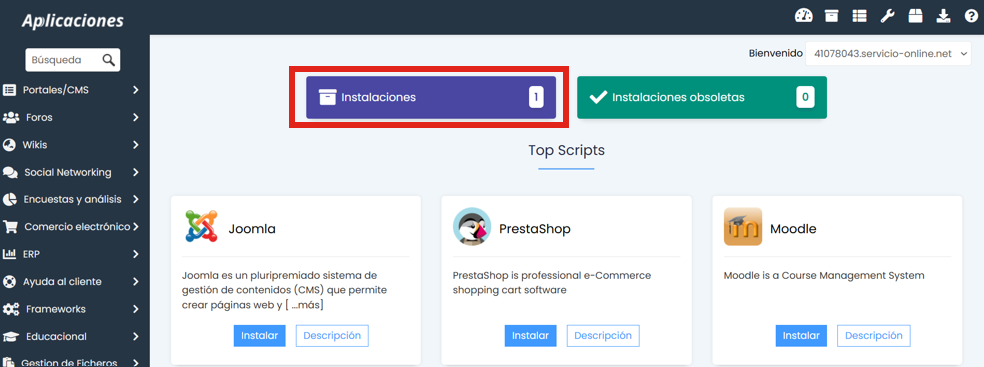Click Instalar under PrestaShop

[530, 336]
